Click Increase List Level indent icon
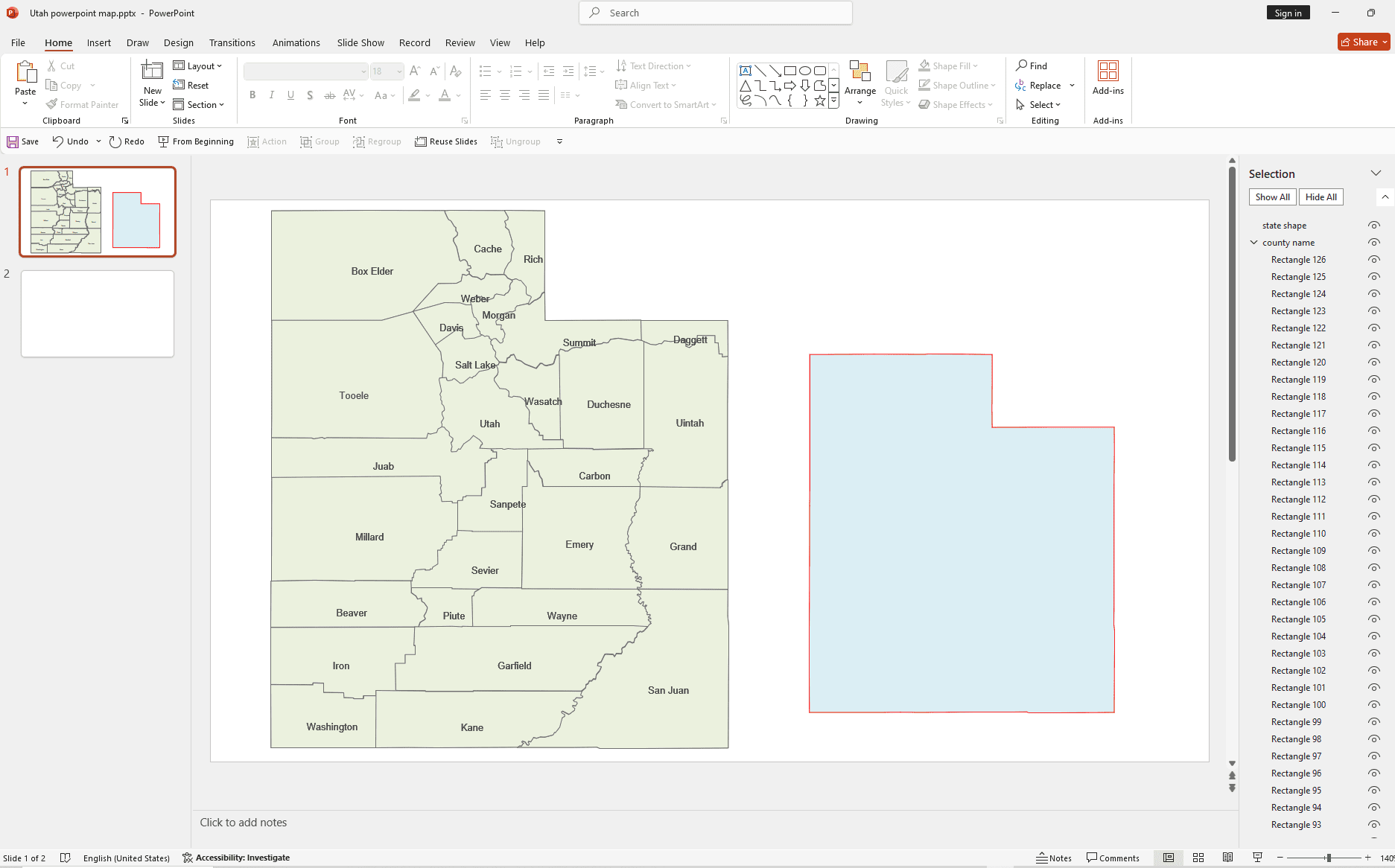This screenshot has height=868, width=1395. pos(568,71)
